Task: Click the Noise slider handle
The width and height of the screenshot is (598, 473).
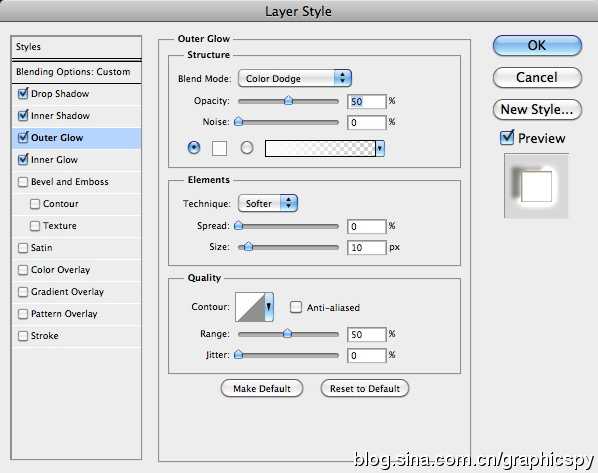Action: (x=239, y=121)
